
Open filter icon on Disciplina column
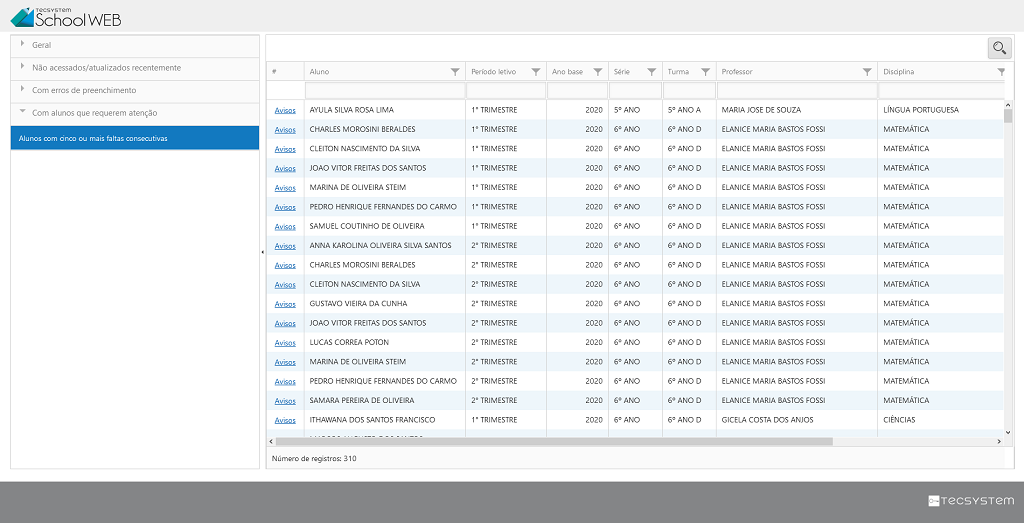[x=1001, y=72]
